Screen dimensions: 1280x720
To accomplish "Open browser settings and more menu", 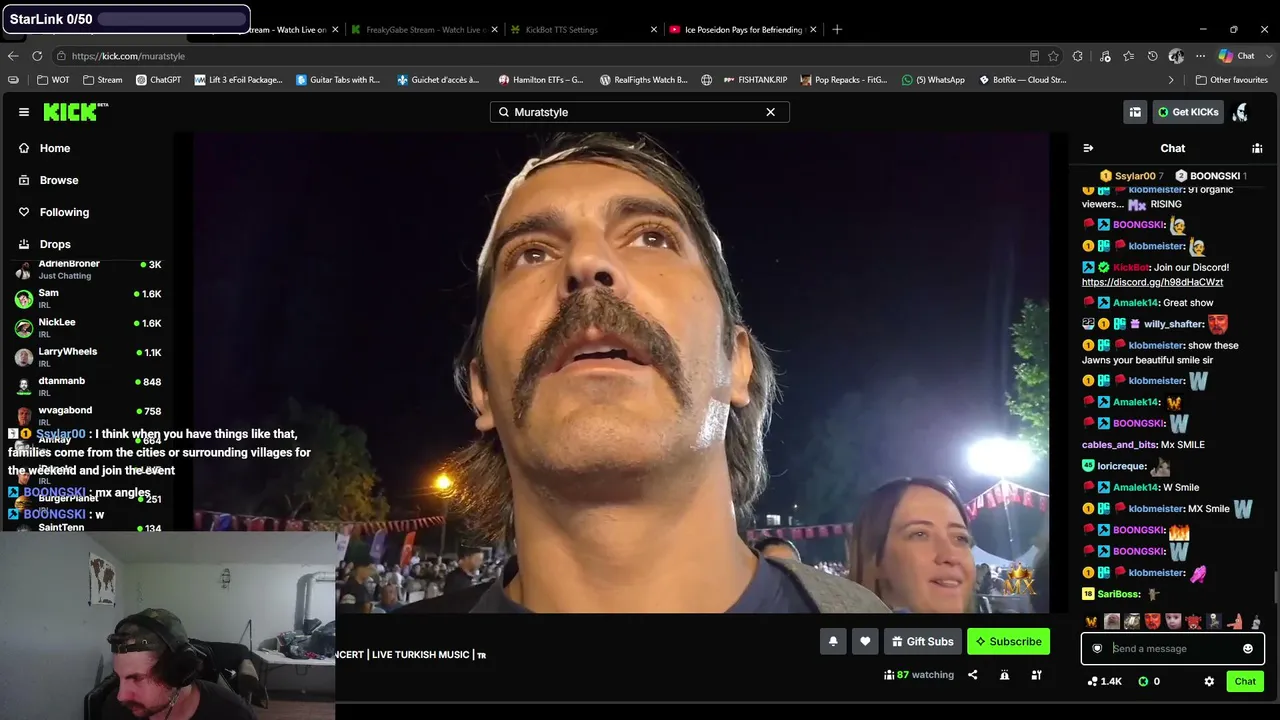I will click(x=1200, y=56).
